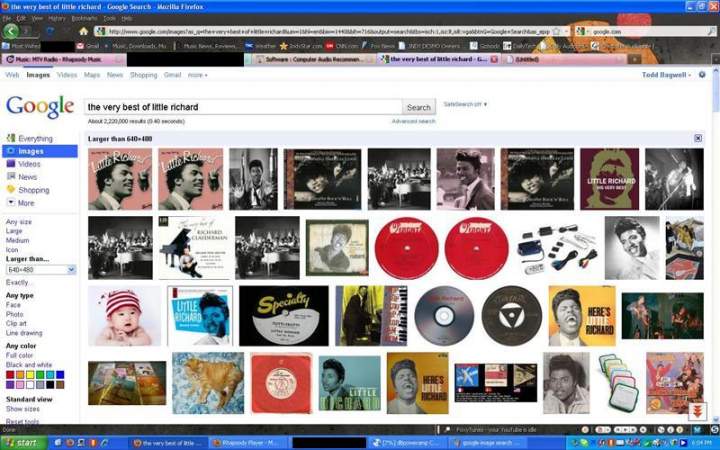Click Show sizes link
Screen dimensions: 720x450
click(22, 409)
